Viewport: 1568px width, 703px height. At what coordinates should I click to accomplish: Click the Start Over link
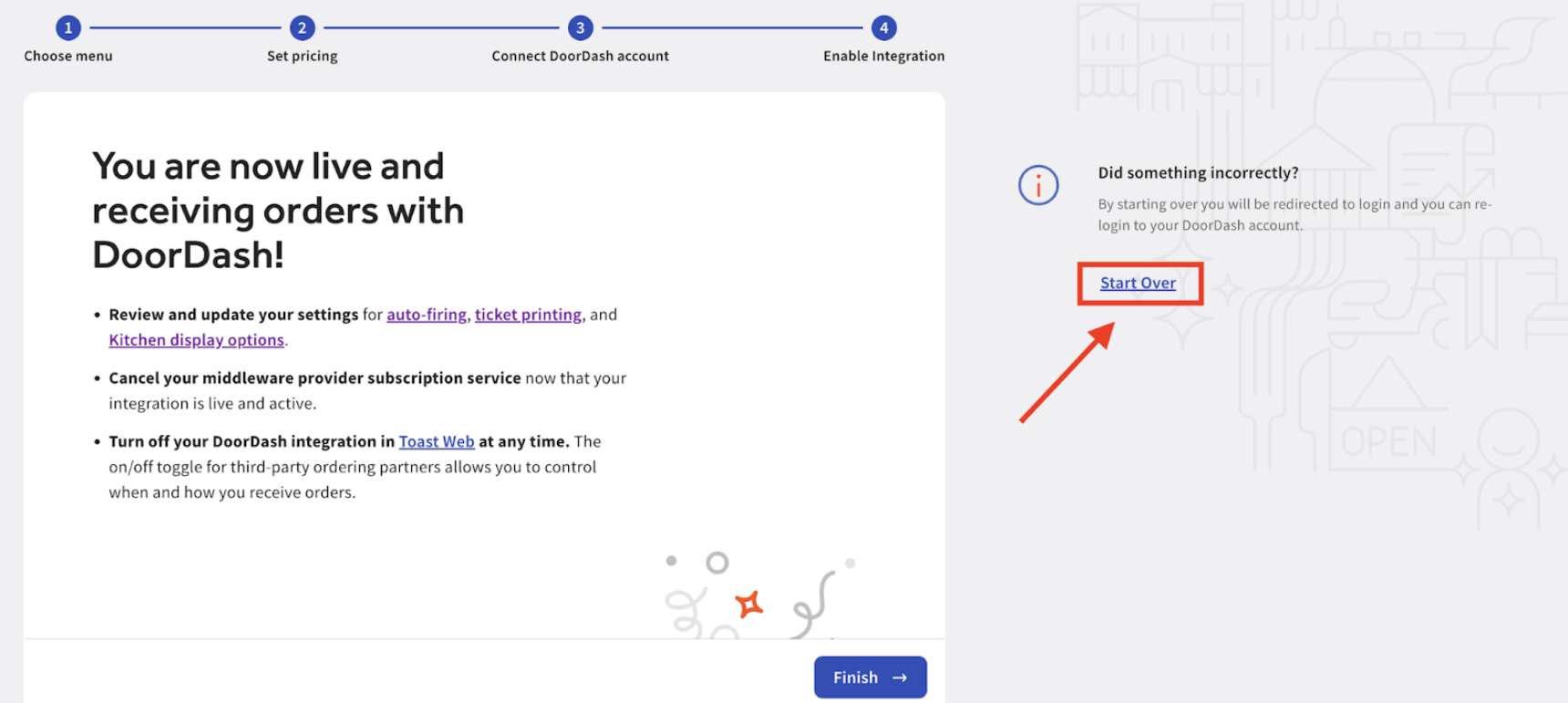pos(1138,284)
